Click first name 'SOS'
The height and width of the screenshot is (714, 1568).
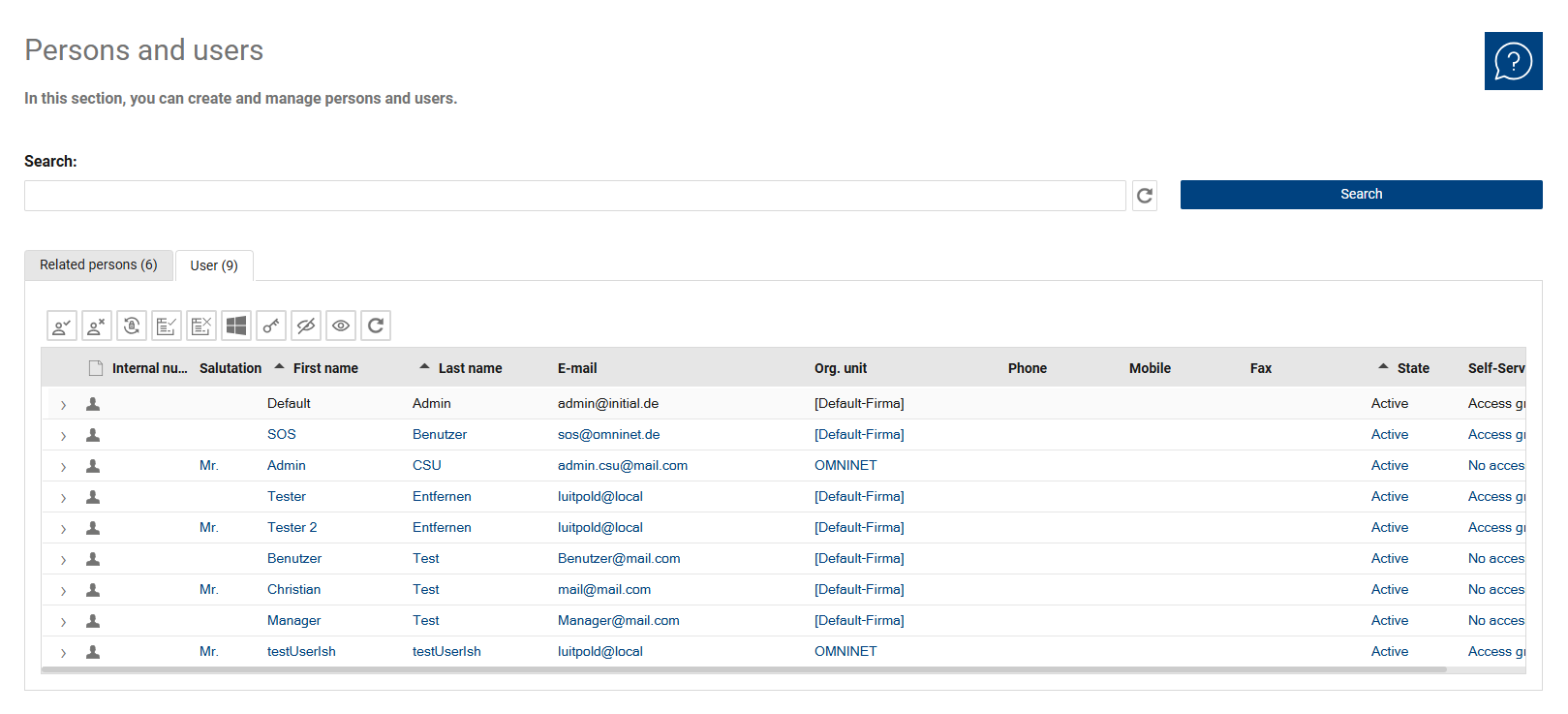282,434
